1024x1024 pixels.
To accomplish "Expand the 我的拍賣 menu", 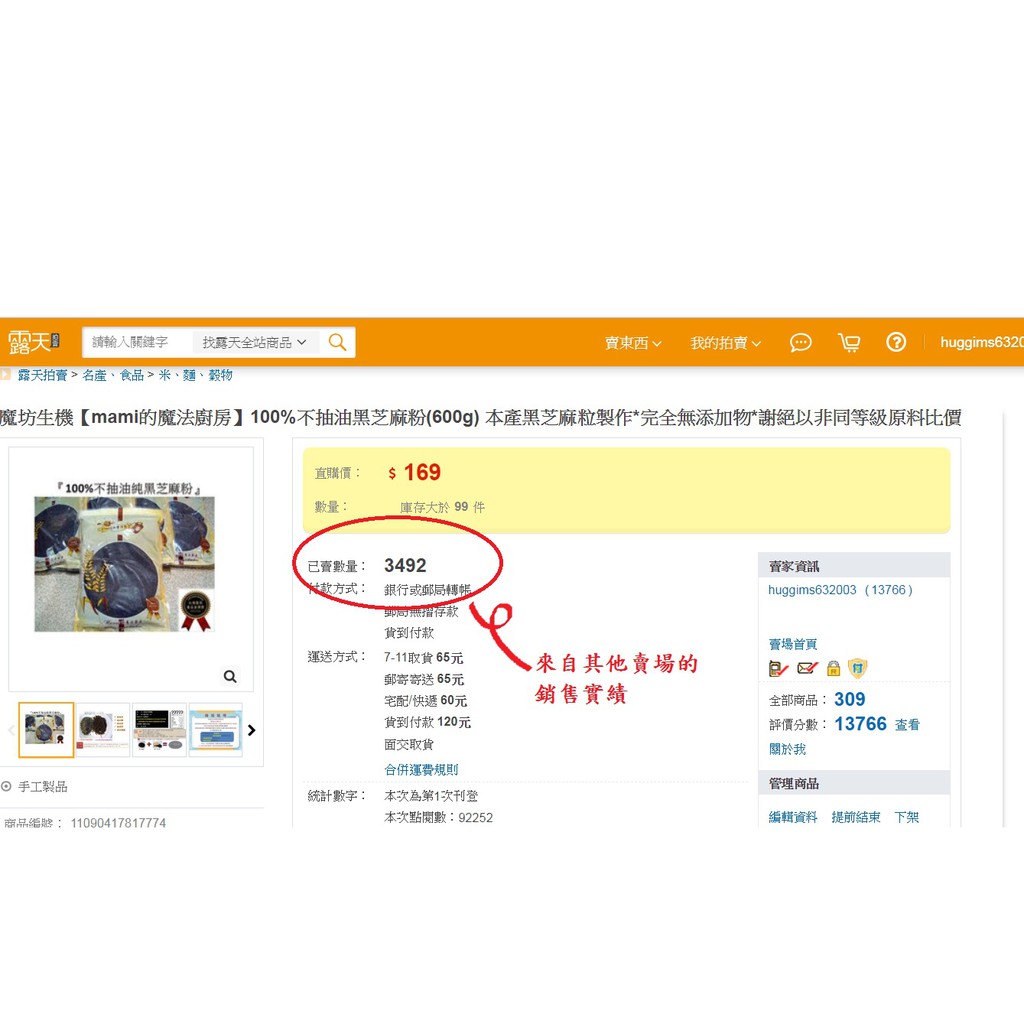I will (726, 343).
